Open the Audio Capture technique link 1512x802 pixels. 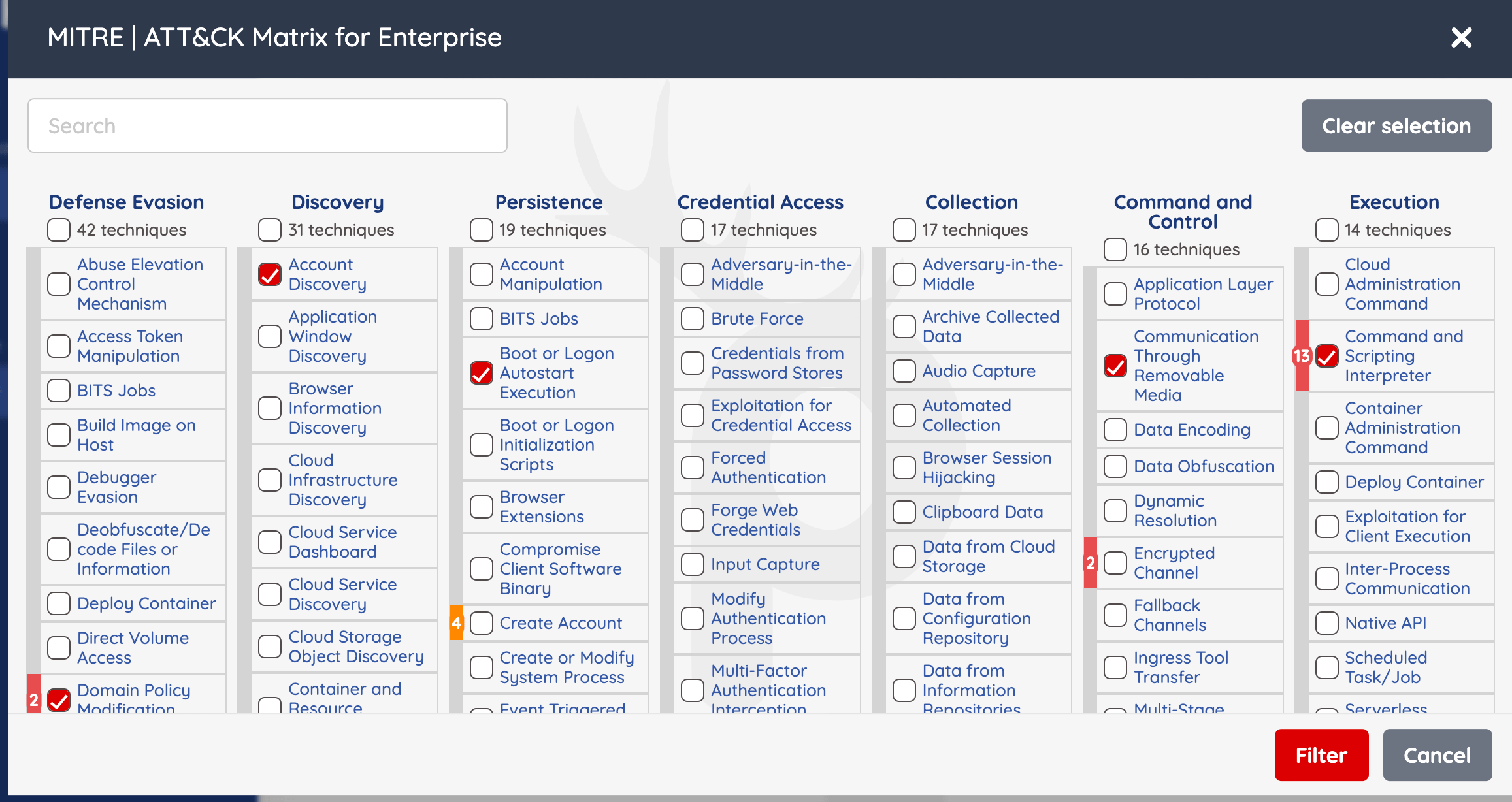click(x=978, y=371)
